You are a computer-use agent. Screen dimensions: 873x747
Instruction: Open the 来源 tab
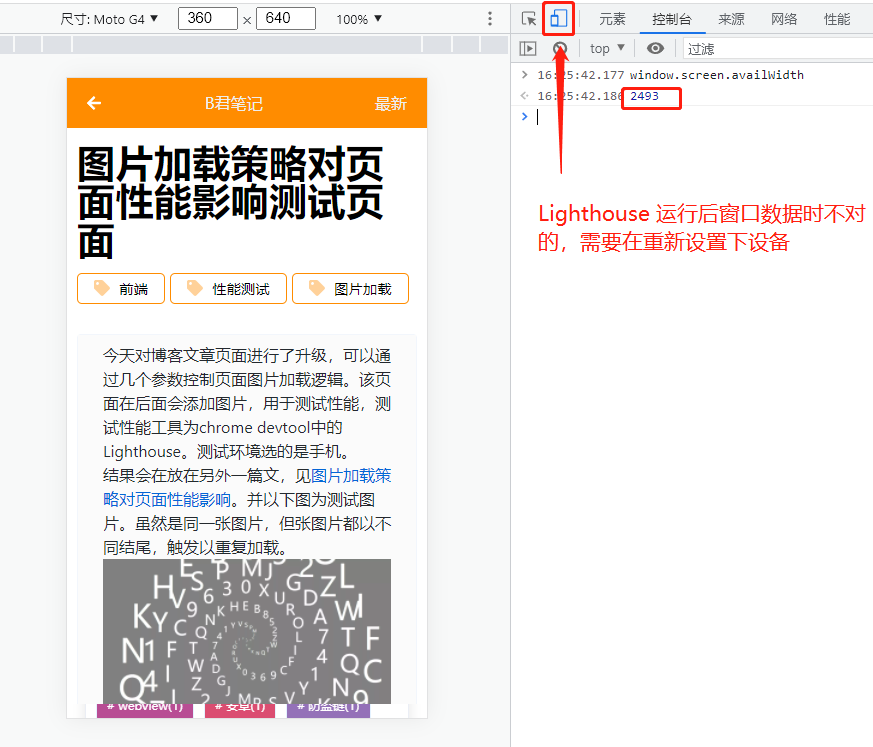pyautogui.click(x=731, y=19)
